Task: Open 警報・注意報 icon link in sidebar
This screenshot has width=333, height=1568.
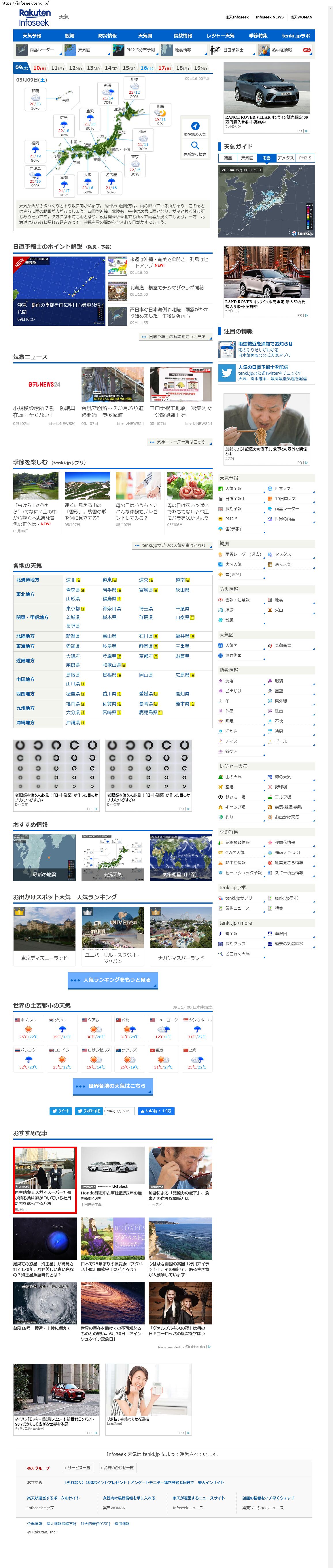Action: pos(221,600)
